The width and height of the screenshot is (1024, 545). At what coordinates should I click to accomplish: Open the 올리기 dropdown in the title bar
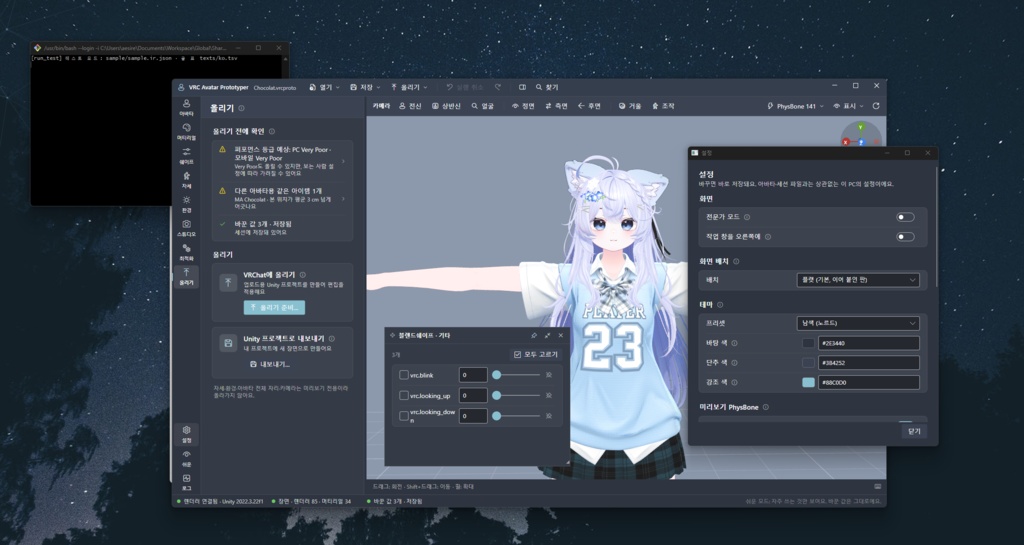pyautogui.click(x=409, y=87)
